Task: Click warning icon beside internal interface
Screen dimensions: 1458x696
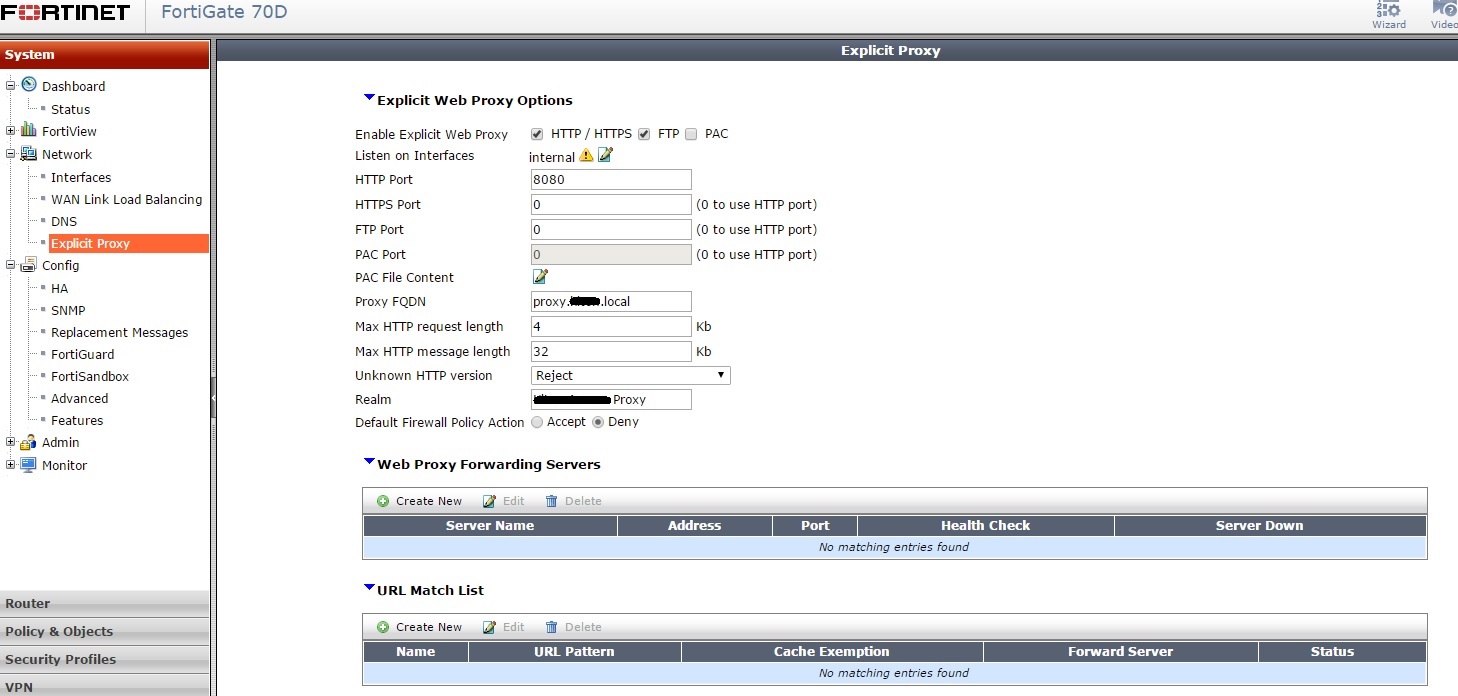Action: pos(587,155)
